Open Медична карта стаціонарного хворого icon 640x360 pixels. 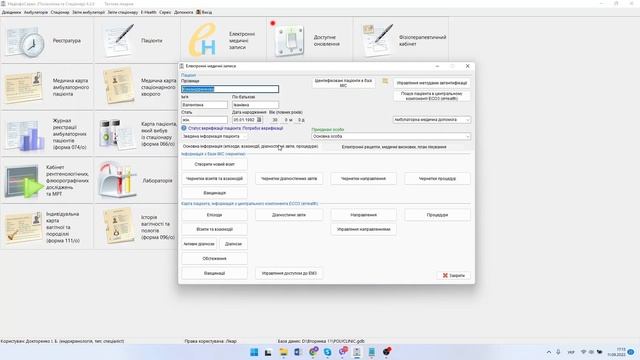[x=118, y=86]
